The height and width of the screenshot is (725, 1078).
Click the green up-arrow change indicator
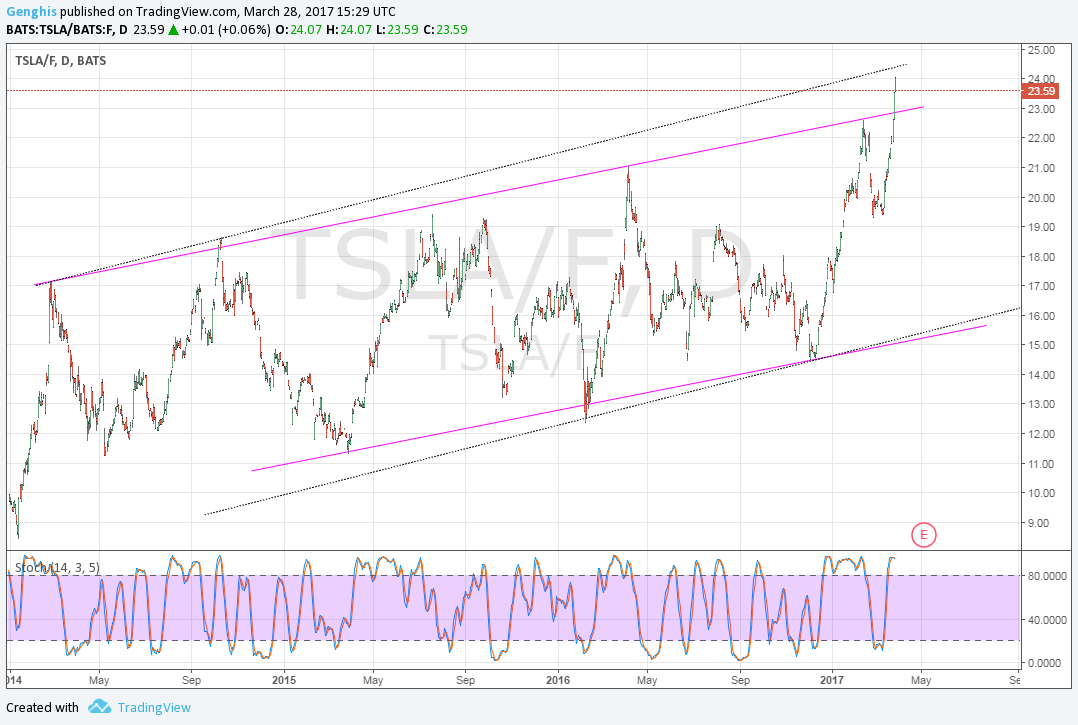173,30
